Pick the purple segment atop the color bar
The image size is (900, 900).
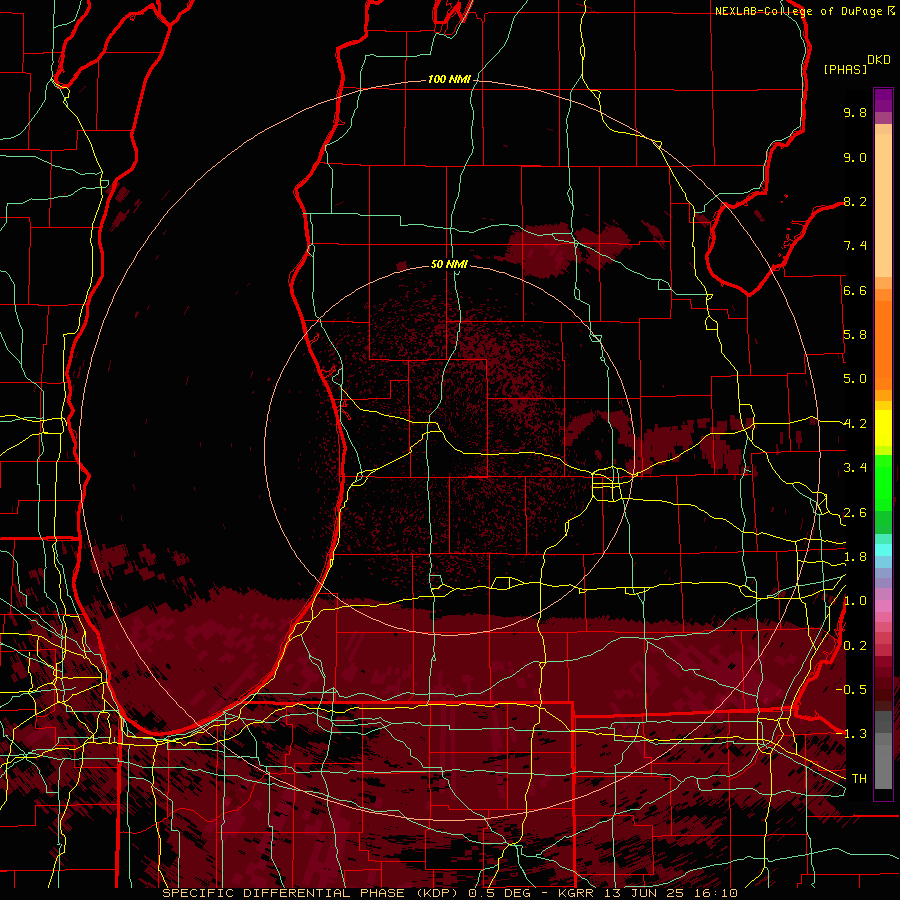(x=883, y=100)
